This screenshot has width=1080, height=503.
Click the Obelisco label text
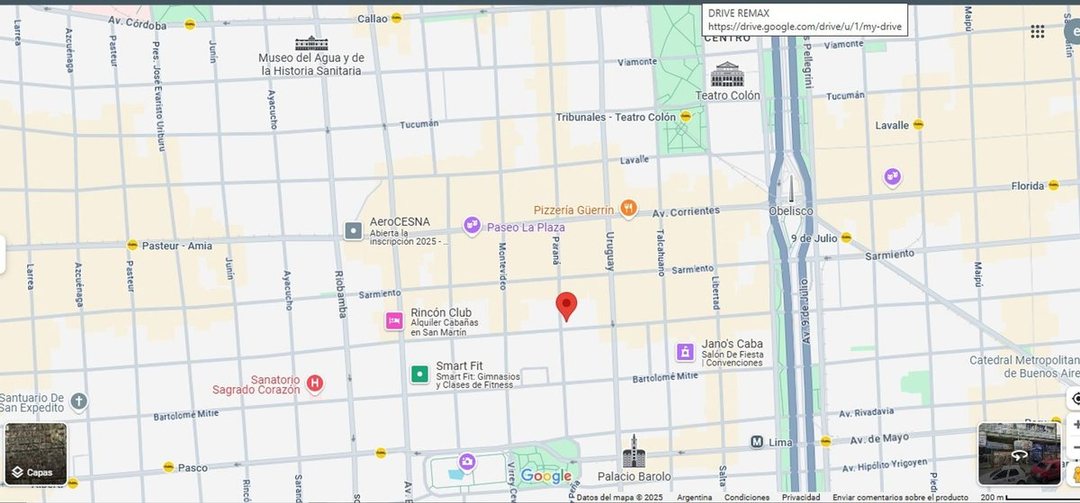(791, 211)
